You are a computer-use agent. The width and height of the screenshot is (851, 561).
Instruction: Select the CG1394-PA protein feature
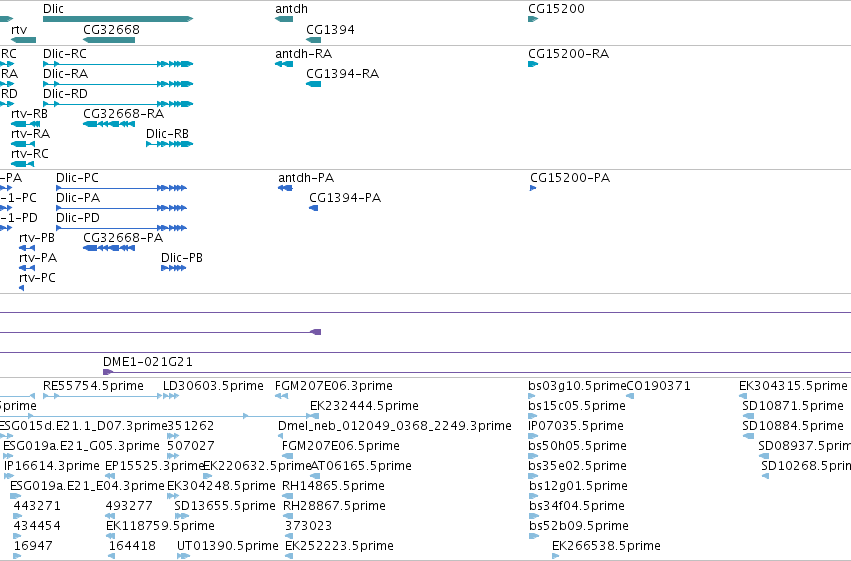tap(314, 208)
